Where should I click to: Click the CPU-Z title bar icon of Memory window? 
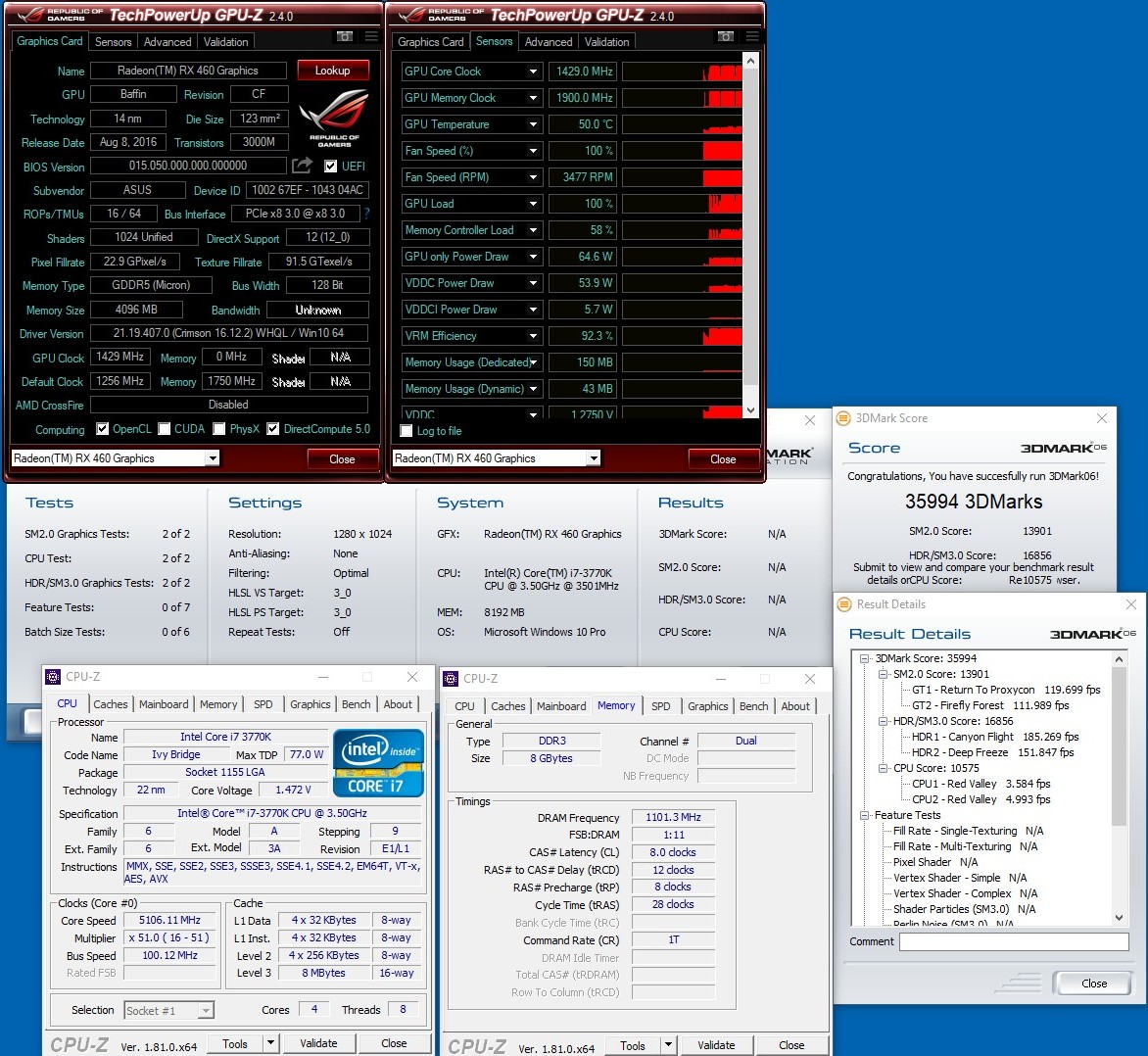[x=451, y=679]
